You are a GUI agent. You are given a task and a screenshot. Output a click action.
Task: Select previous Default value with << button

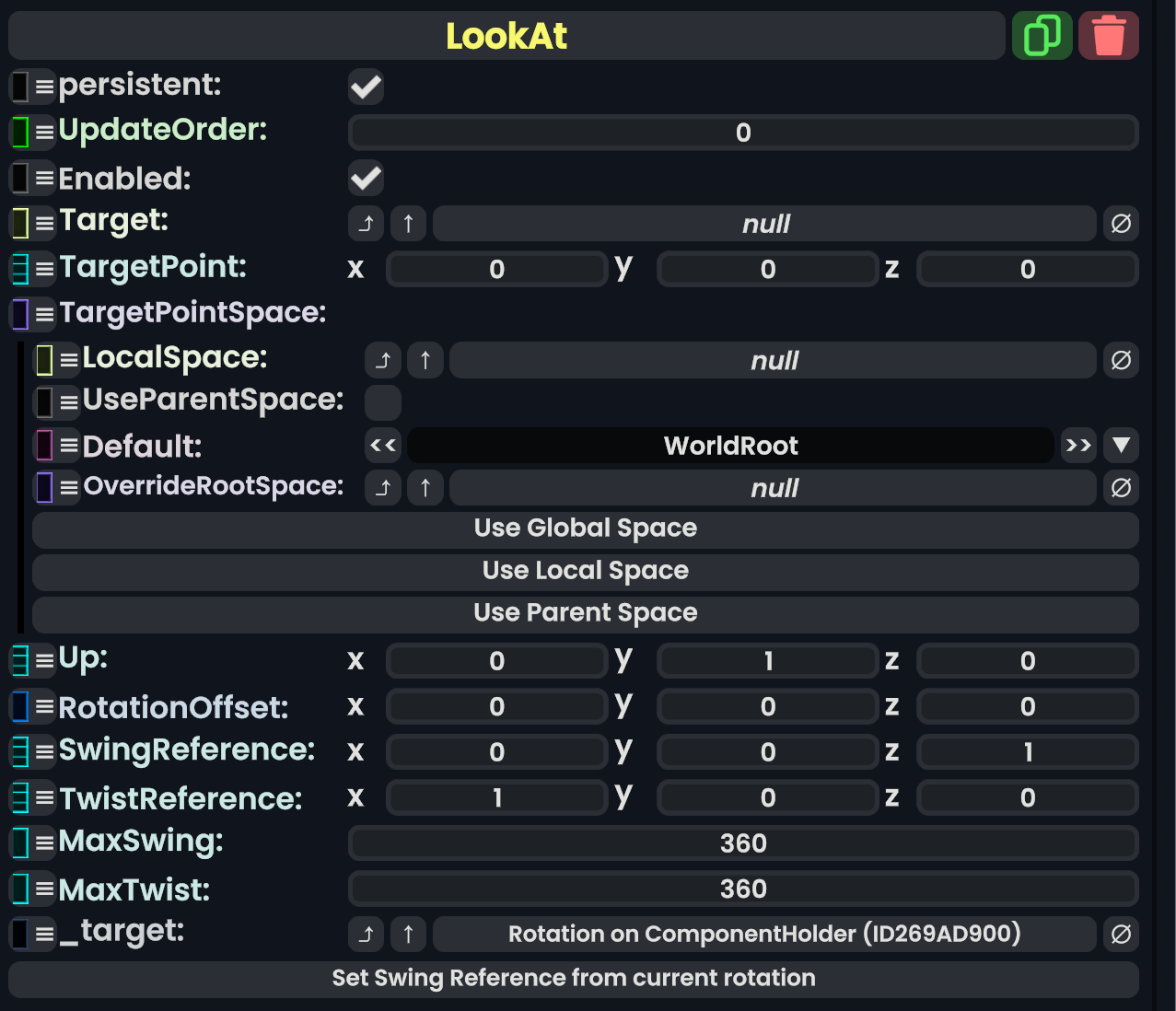[382, 446]
